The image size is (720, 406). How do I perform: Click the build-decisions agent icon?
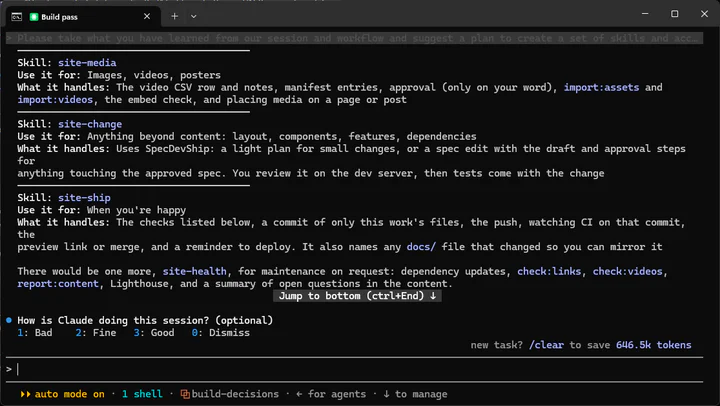[x=185, y=394]
